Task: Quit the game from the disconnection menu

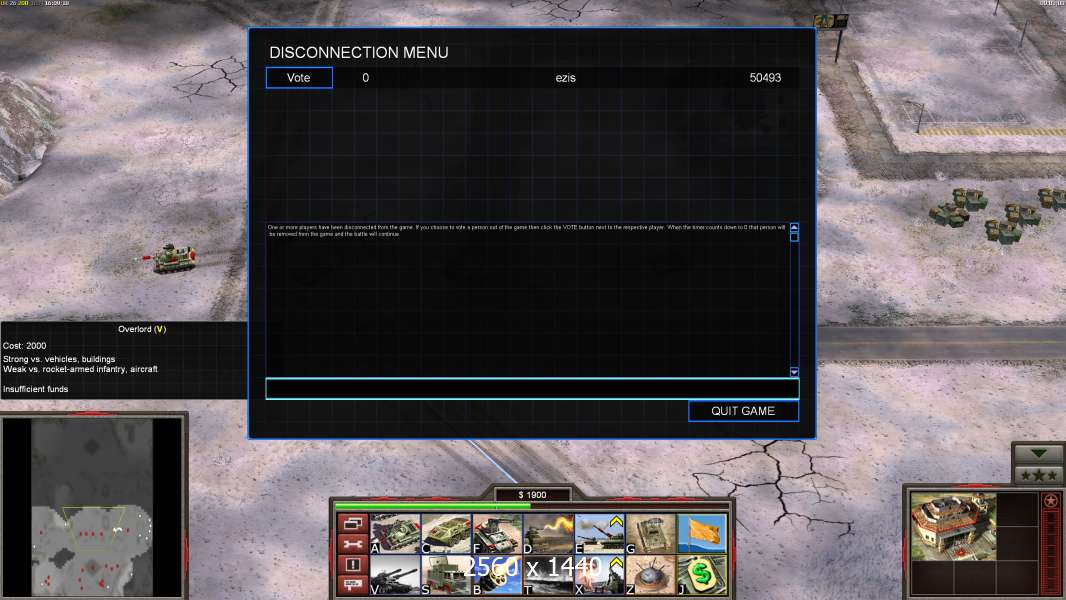Action: click(743, 411)
